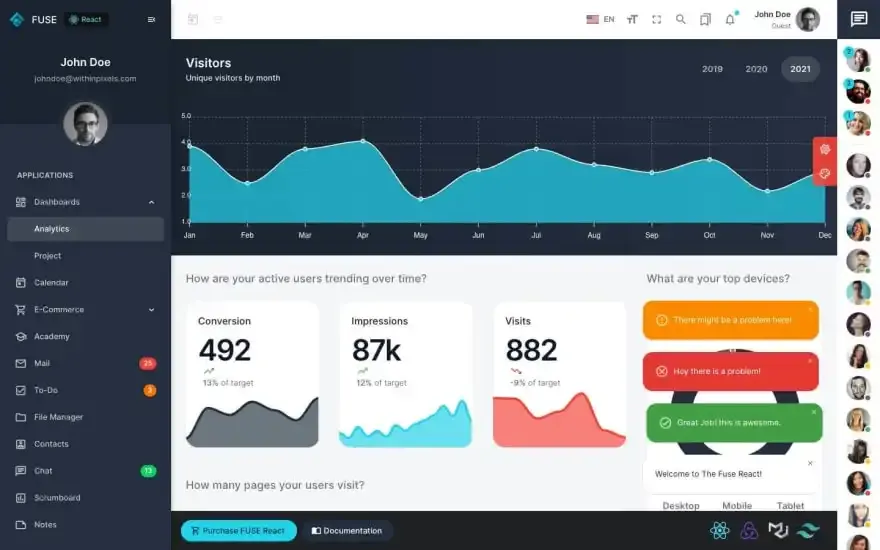
Task: Select the 2021 visitors tab
Action: (800, 69)
